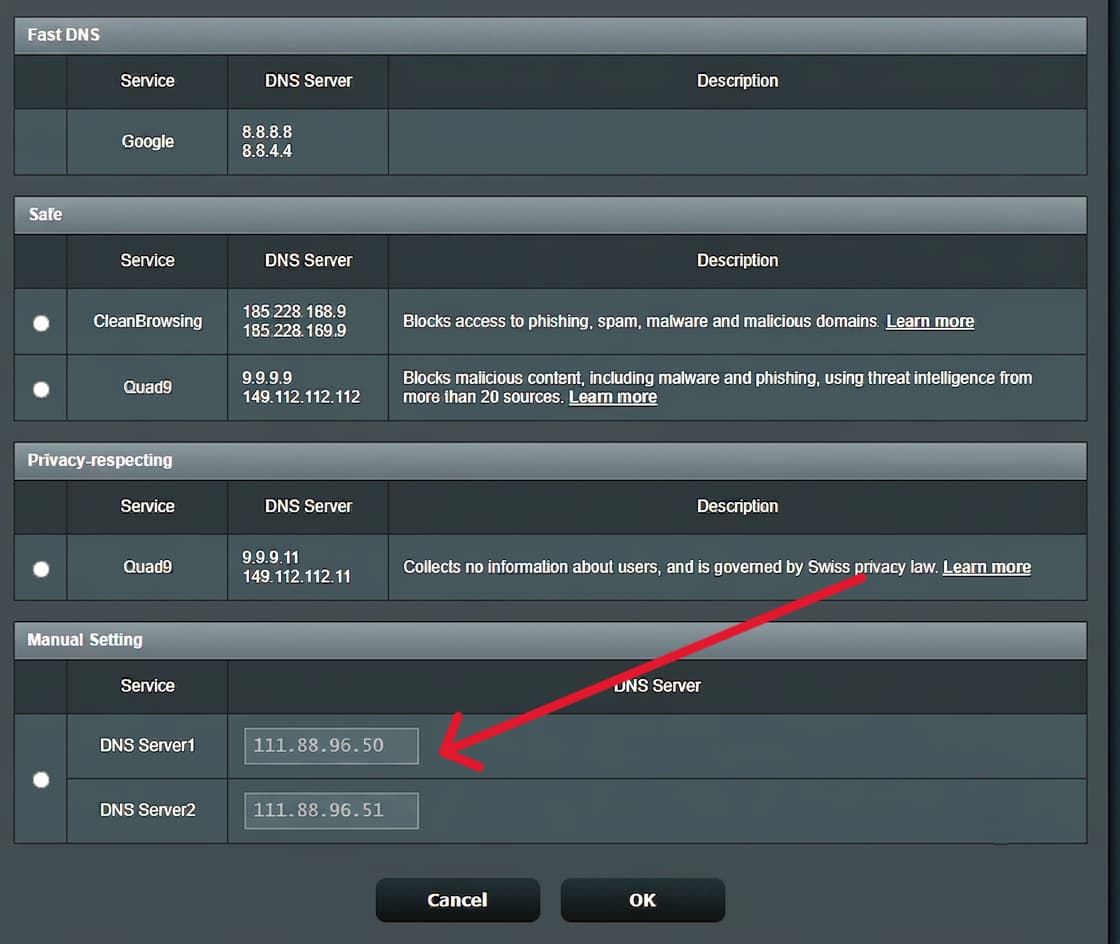The image size is (1120, 944).
Task: Click the DNS Server1 label
Action: pos(147,745)
